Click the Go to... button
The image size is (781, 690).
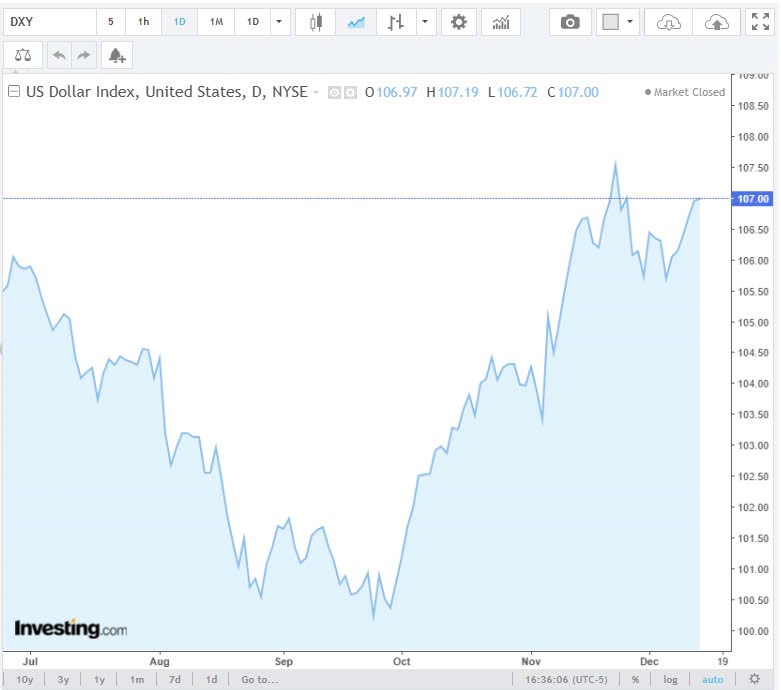259,680
